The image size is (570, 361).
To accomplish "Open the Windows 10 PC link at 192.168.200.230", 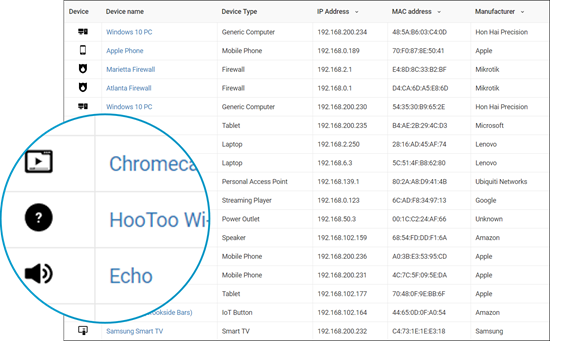I will 129,107.
